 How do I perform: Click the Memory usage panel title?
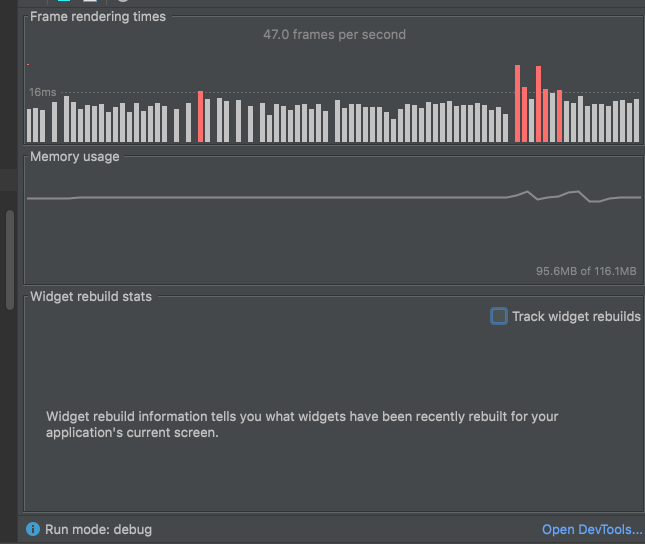pyautogui.click(x=74, y=156)
